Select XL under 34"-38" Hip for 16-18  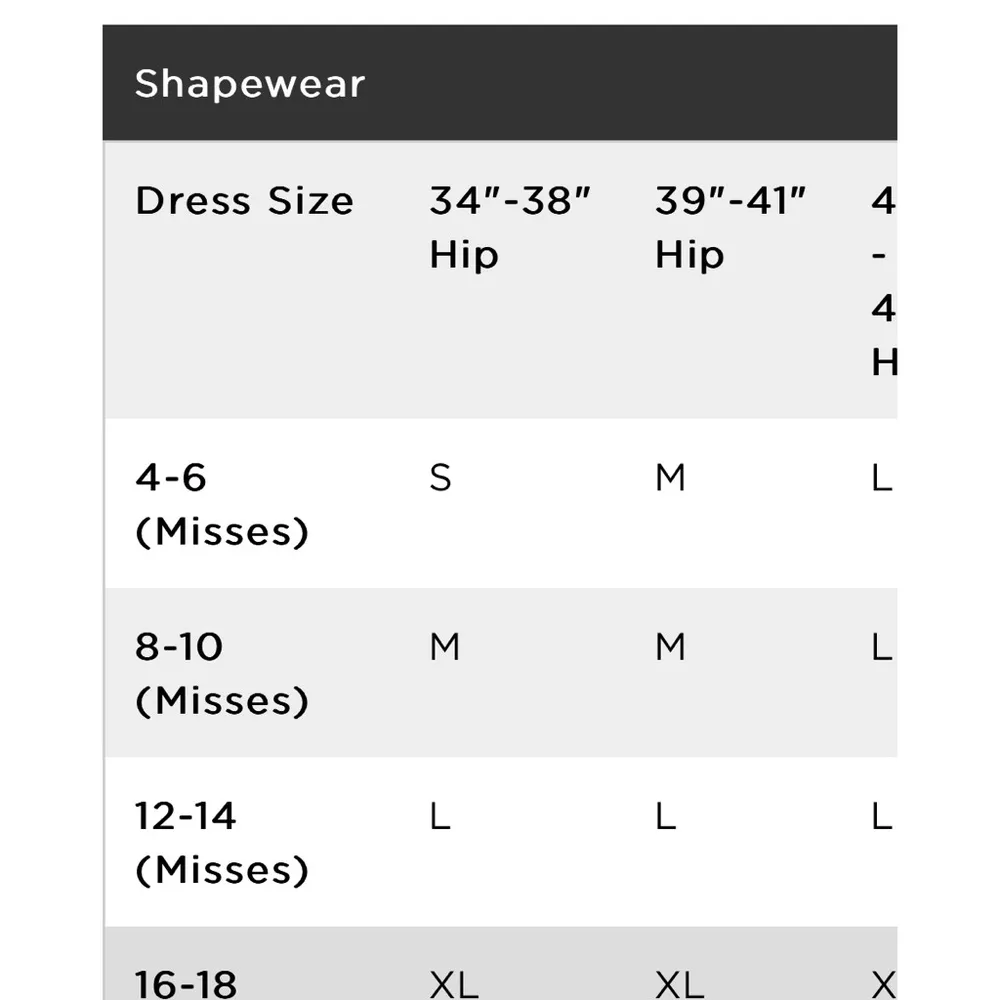[453, 986]
